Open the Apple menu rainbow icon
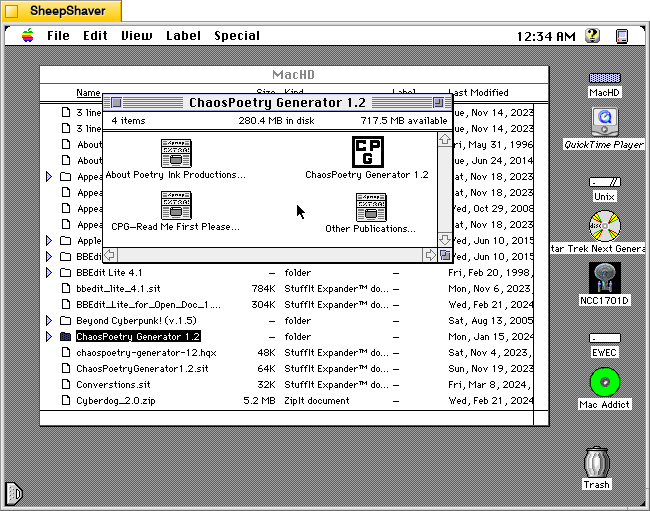Screen dimensions: 650x511 click(28, 36)
